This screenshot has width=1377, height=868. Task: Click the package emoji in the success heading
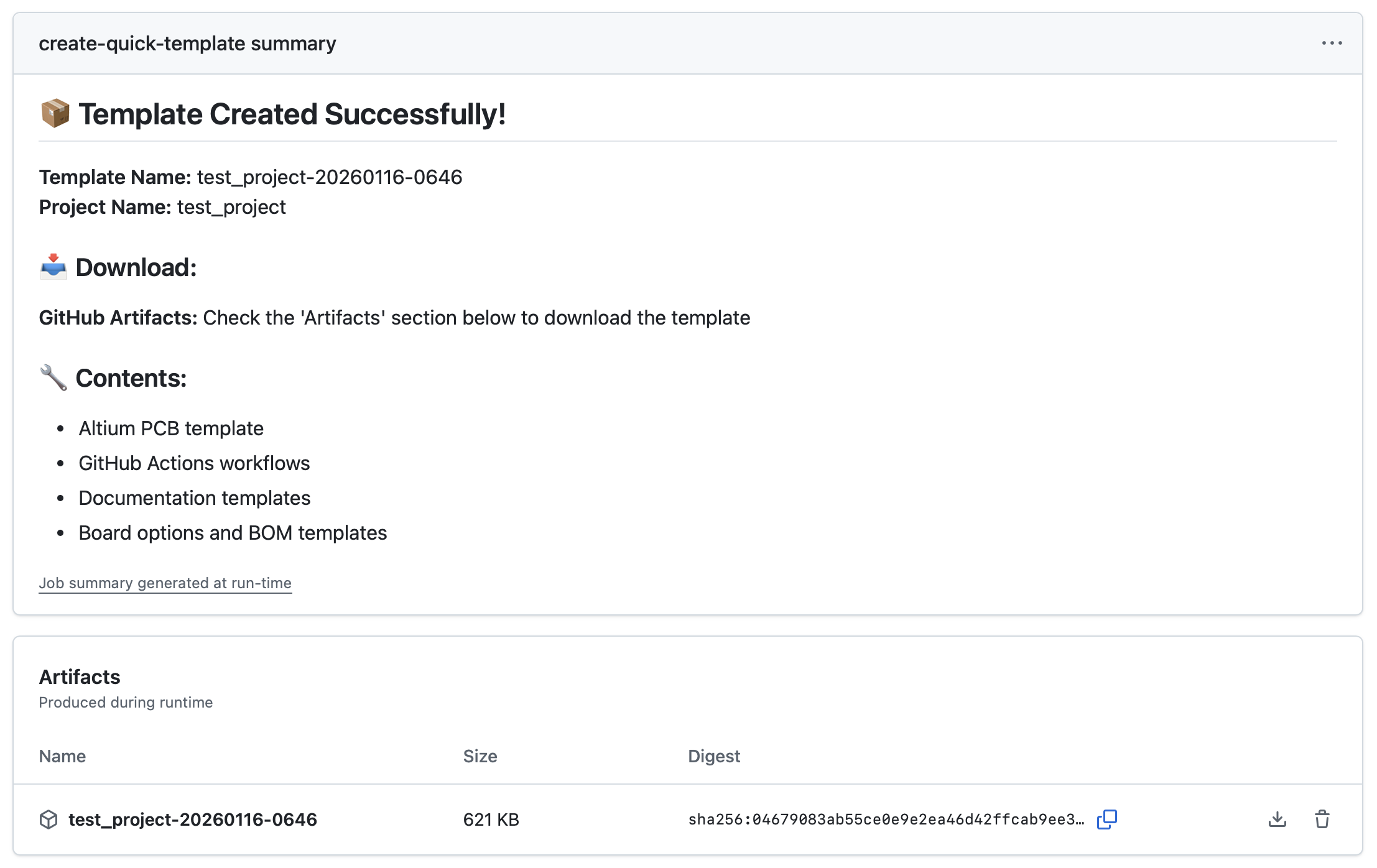(x=55, y=114)
